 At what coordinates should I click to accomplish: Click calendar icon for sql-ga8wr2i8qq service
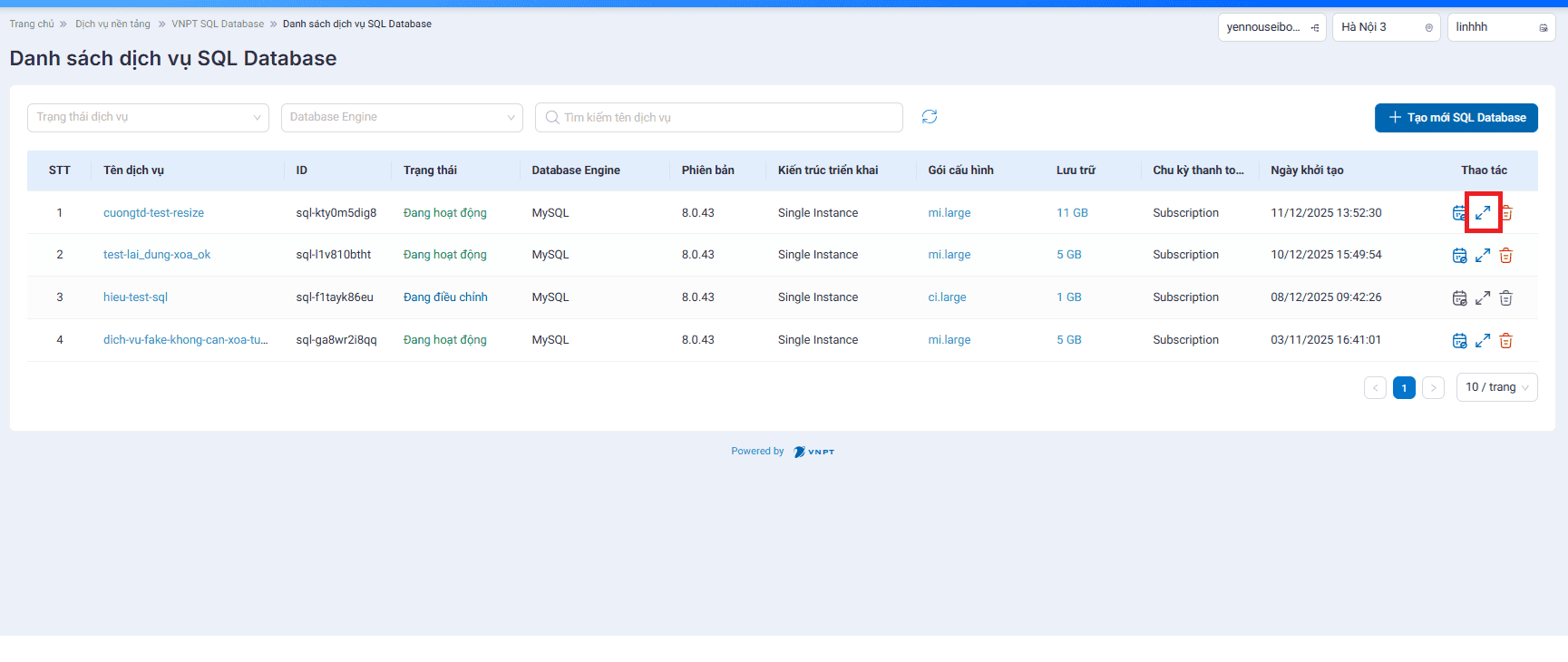1459,341
